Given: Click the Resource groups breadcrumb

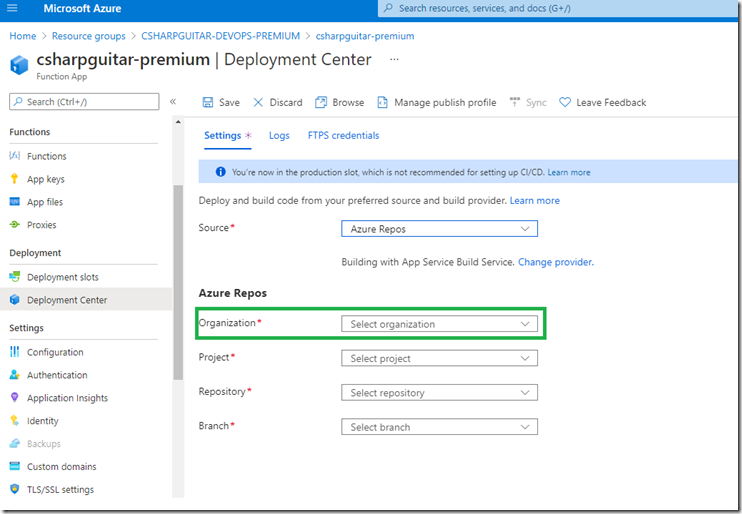Looking at the screenshot, I should click(88, 36).
